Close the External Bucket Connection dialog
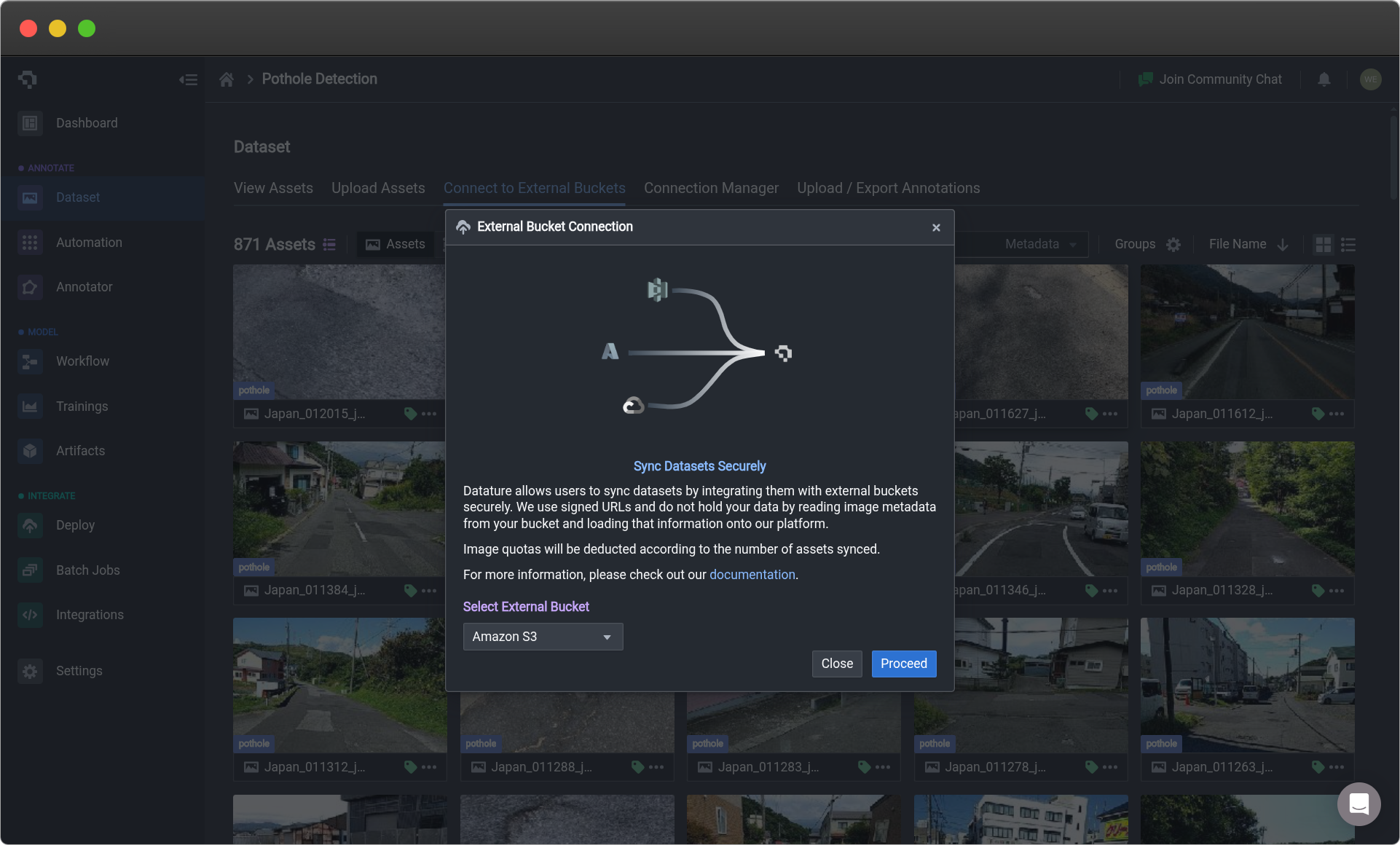Image resolution: width=1400 pixels, height=845 pixels. (x=936, y=228)
